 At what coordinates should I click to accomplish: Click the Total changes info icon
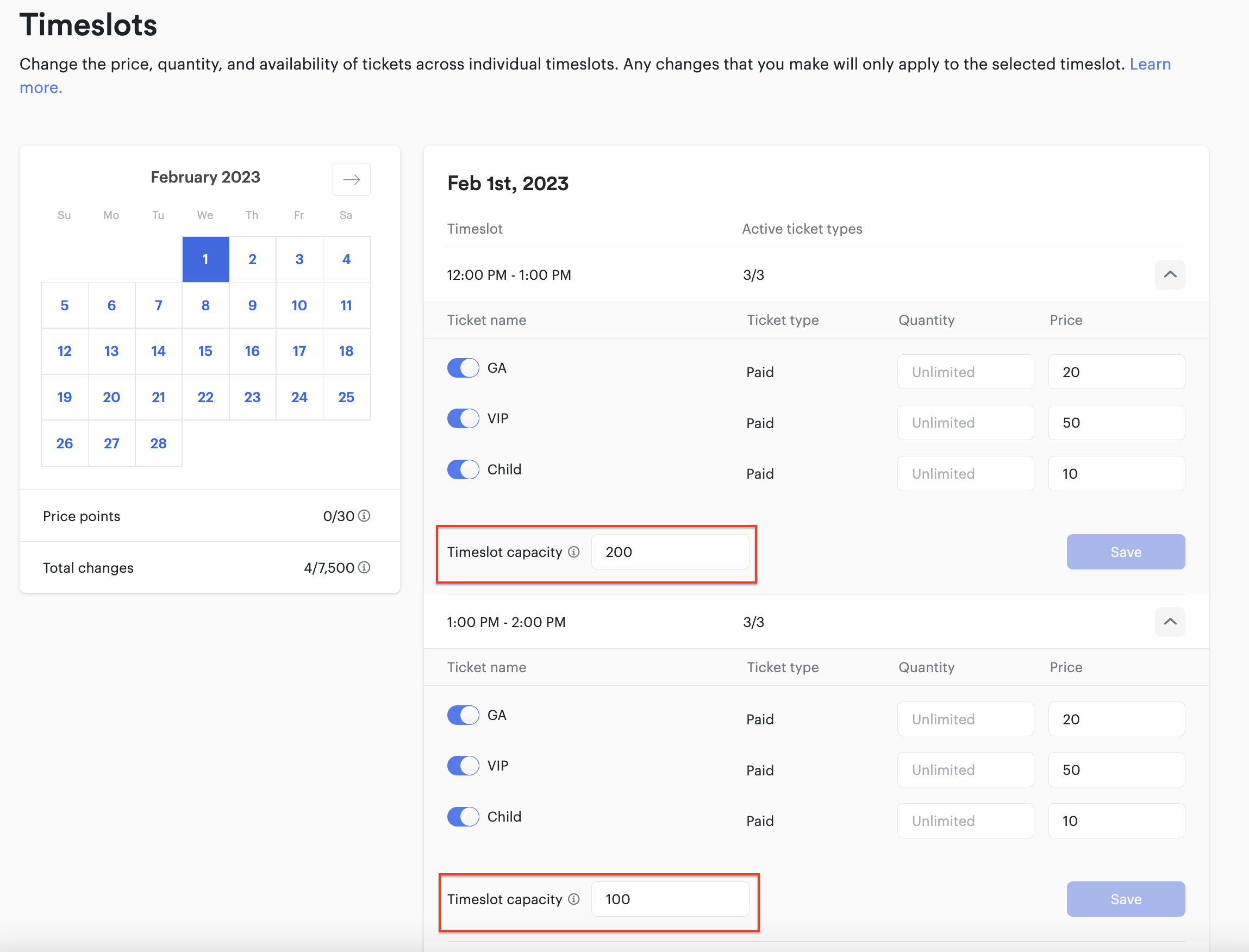point(364,567)
